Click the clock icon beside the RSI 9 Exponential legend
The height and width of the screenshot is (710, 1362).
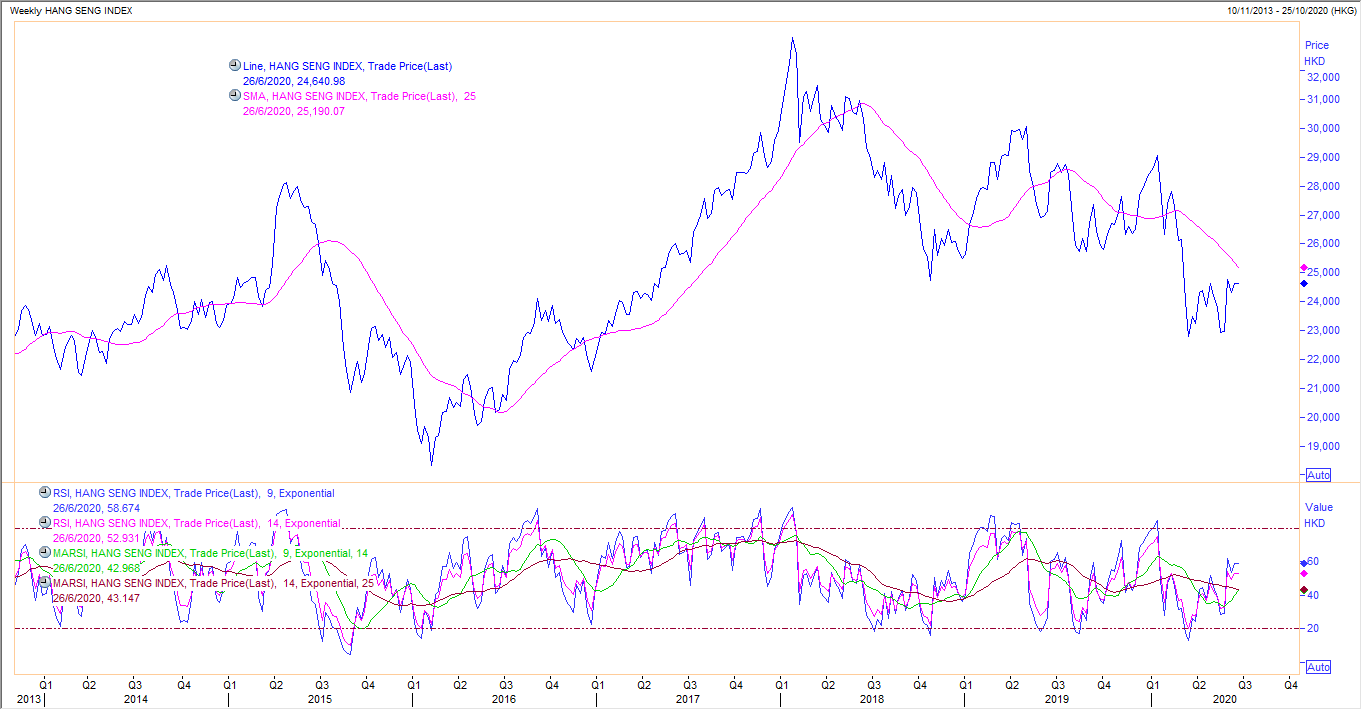[44, 493]
